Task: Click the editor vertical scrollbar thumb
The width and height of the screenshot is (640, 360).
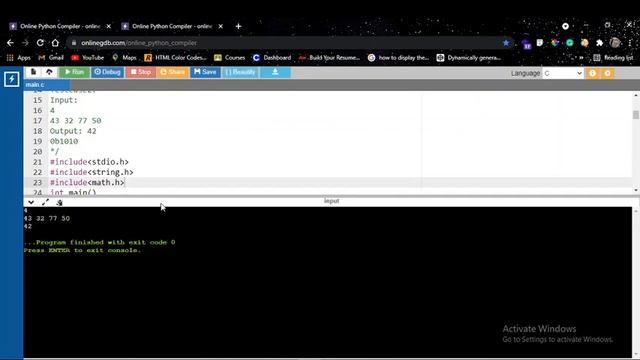Action: pyautogui.click(x=636, y=115)
